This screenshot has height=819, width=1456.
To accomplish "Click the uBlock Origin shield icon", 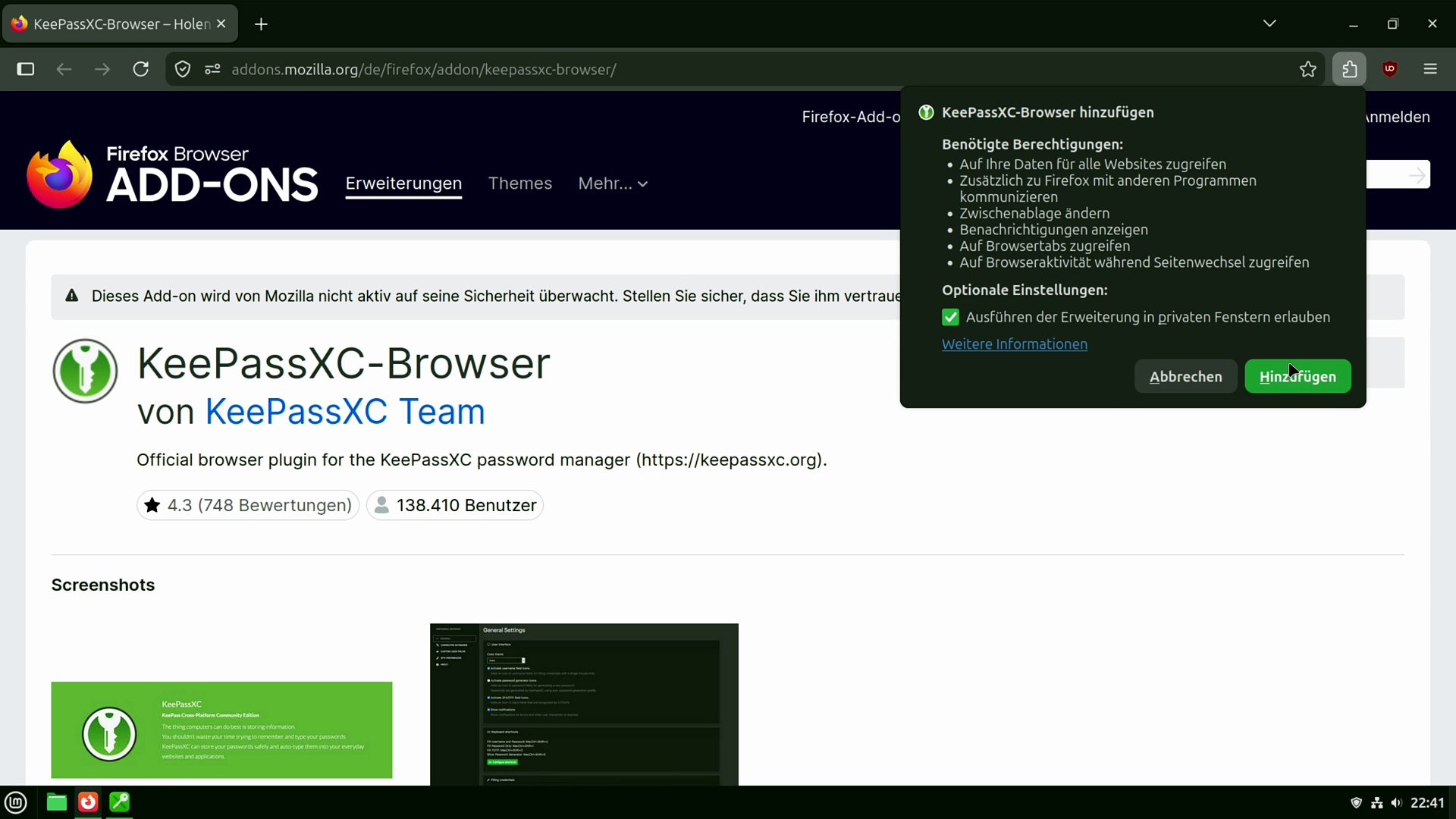I will click(x=1390, y=69).
